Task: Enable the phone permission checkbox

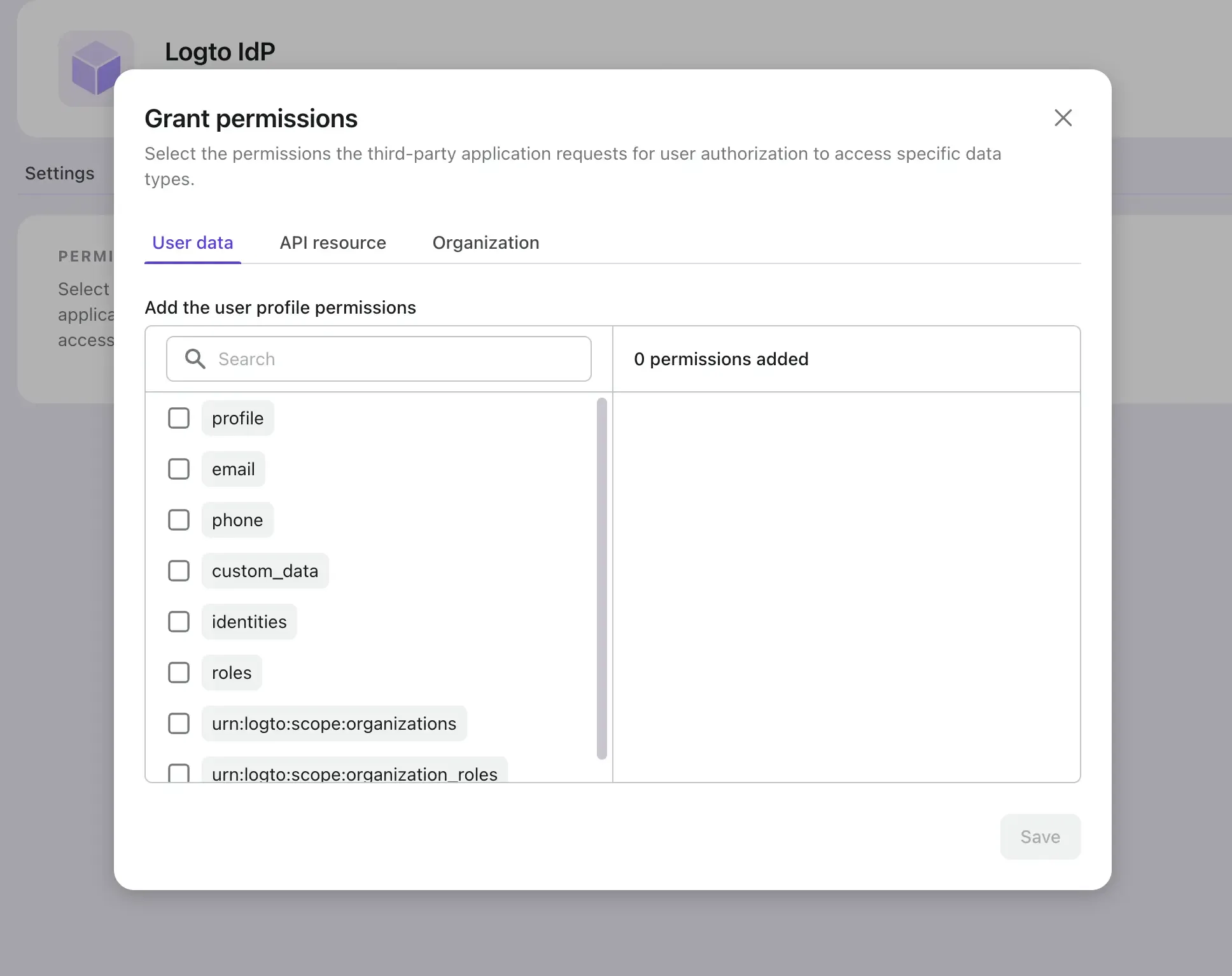Action: pyautogui.click(x=178, y=520)
